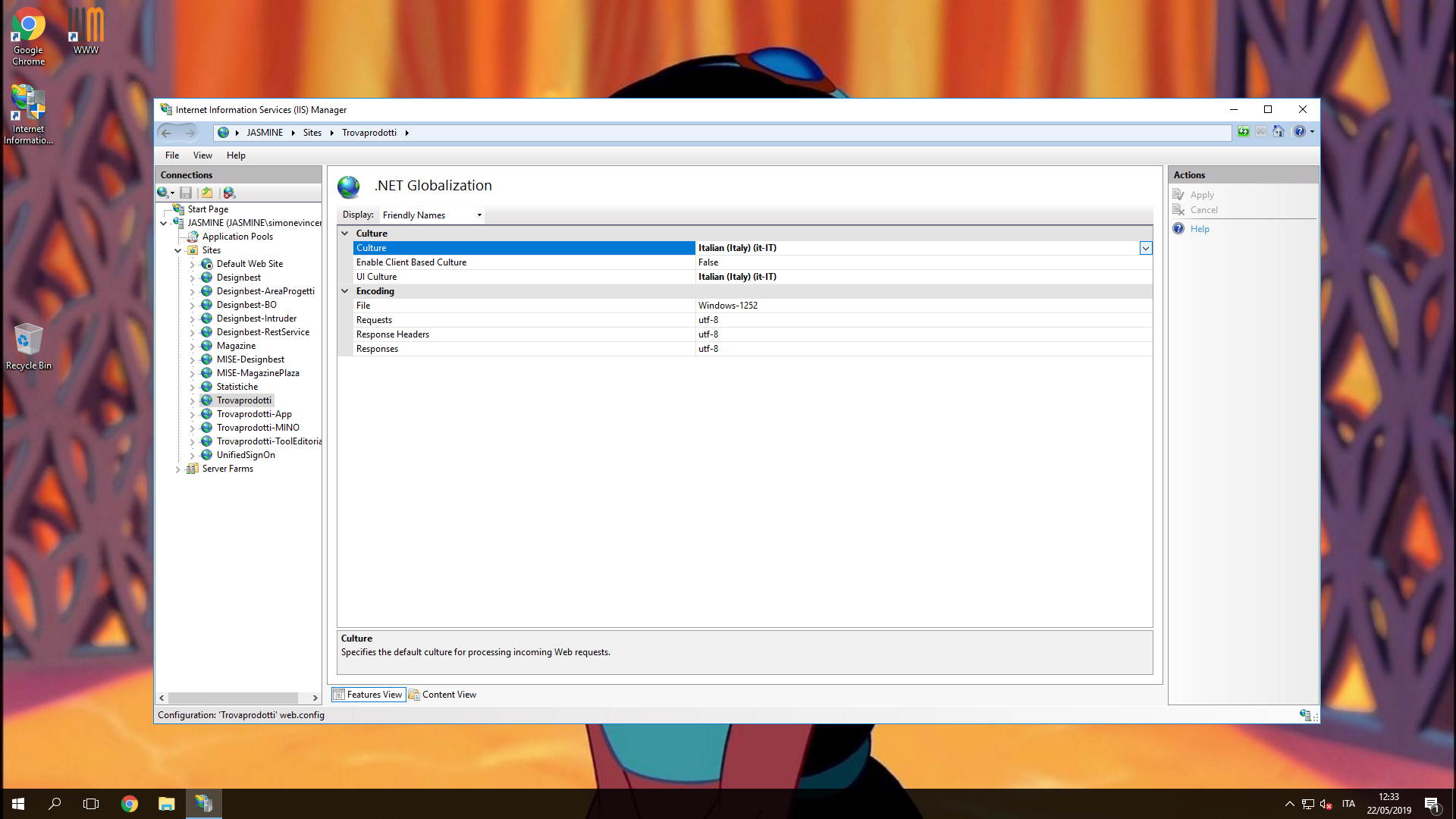Open the Culture value dropdown arrow

[1145, 248]
